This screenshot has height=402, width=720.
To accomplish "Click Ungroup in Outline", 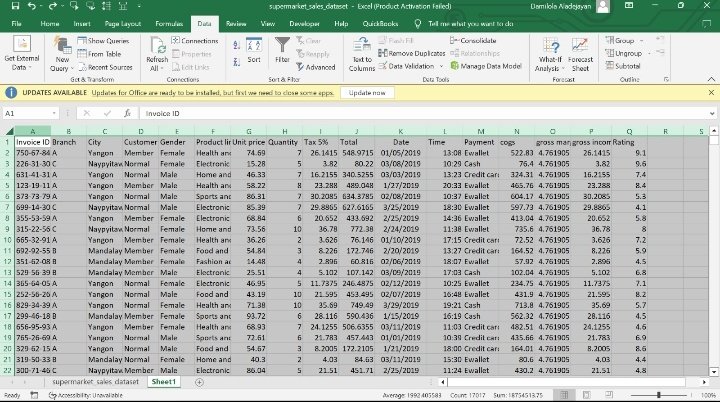I will [623, 53].
